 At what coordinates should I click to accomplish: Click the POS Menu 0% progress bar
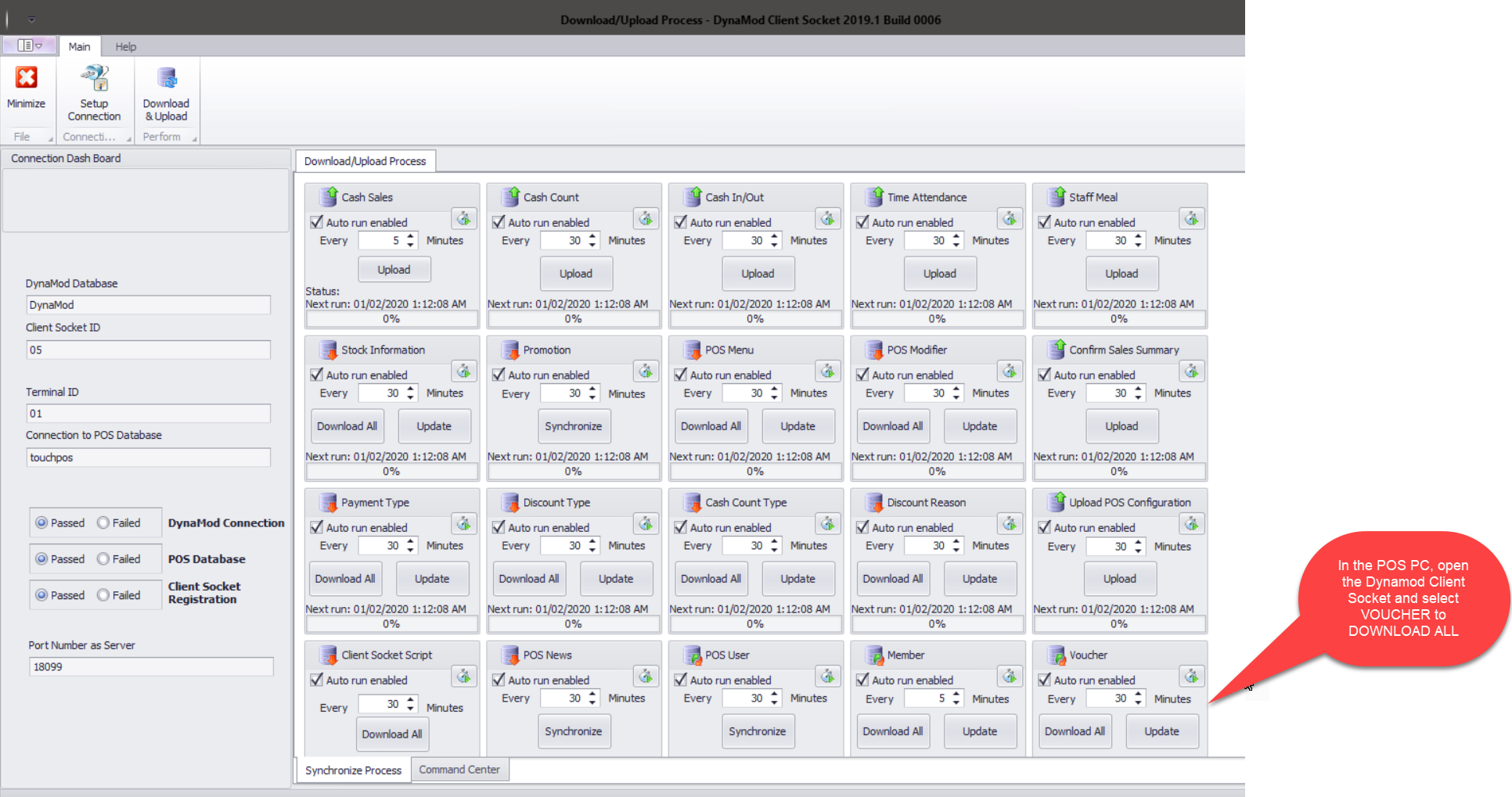tap(755, 472)
